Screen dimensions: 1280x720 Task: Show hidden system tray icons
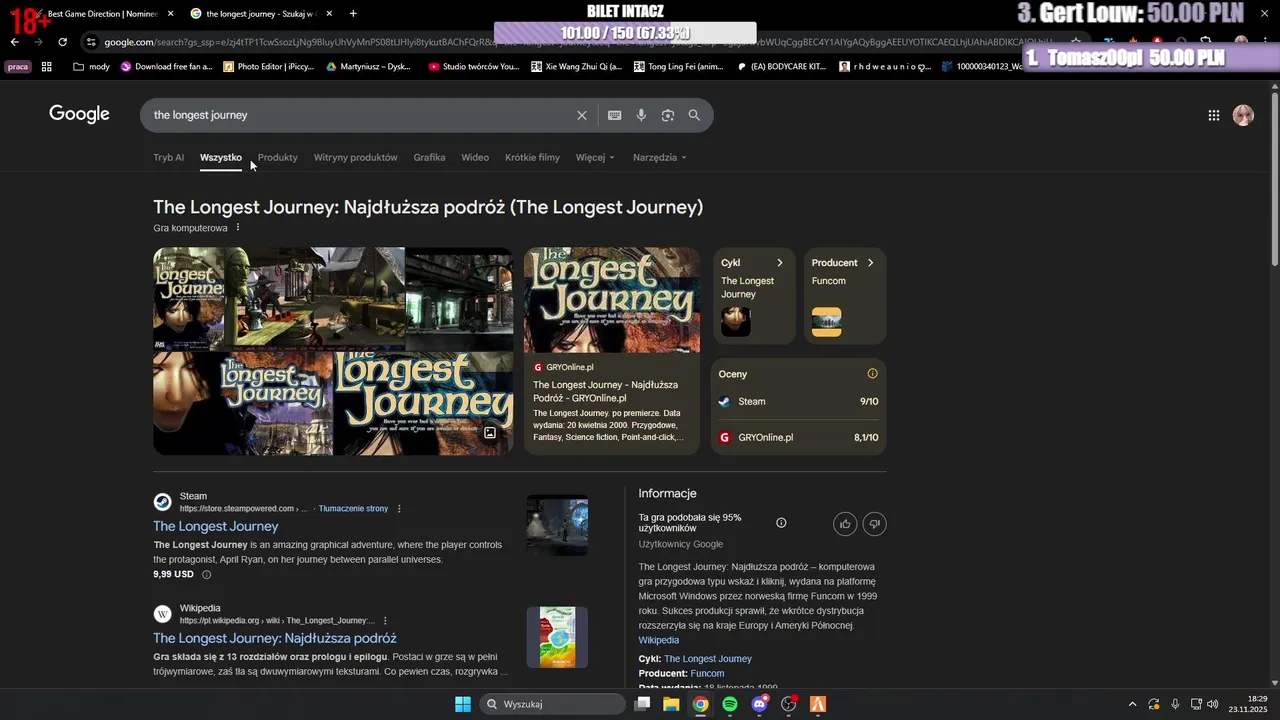[x=1132, y=704]
